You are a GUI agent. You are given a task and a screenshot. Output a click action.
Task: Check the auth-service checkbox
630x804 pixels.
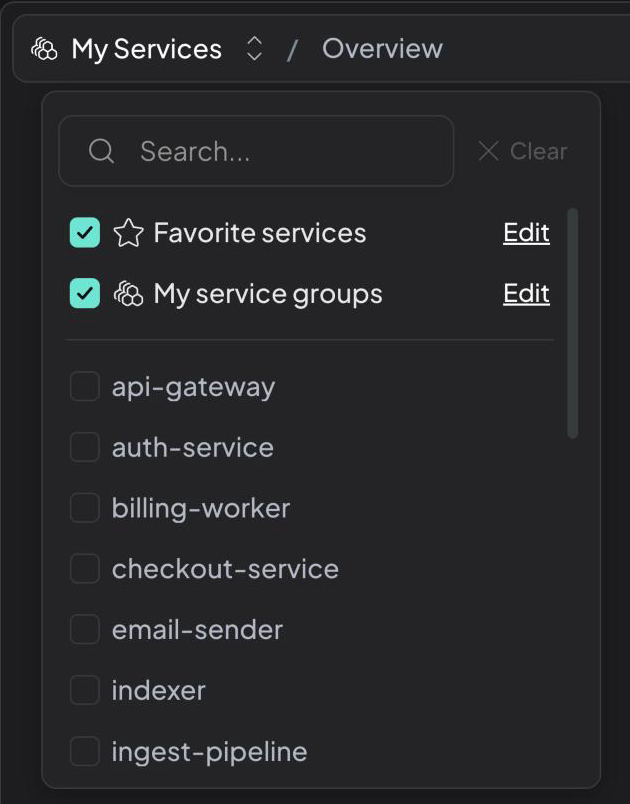[85, 447]
